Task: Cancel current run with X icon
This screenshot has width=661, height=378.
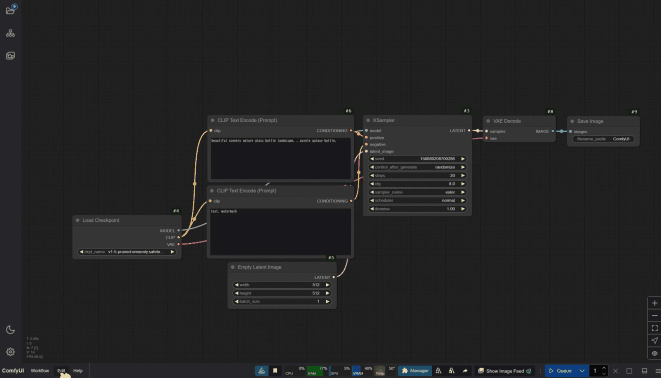Action: click(615, 371)
